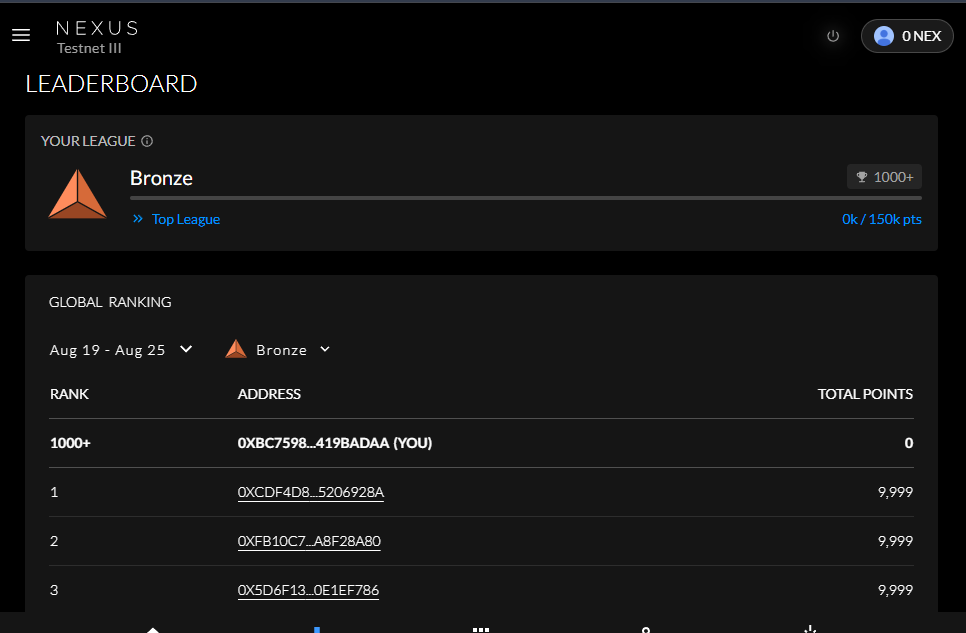Click the RANK column header

click(69, 394)
